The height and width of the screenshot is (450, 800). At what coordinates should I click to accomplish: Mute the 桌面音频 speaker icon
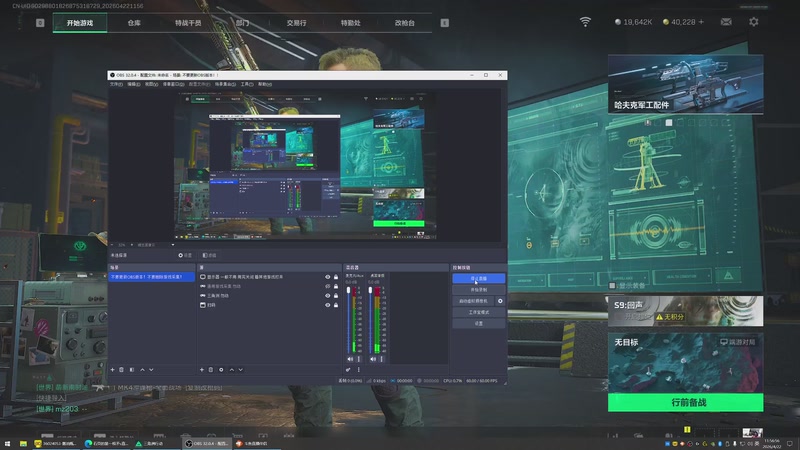(x=373, y=359)
